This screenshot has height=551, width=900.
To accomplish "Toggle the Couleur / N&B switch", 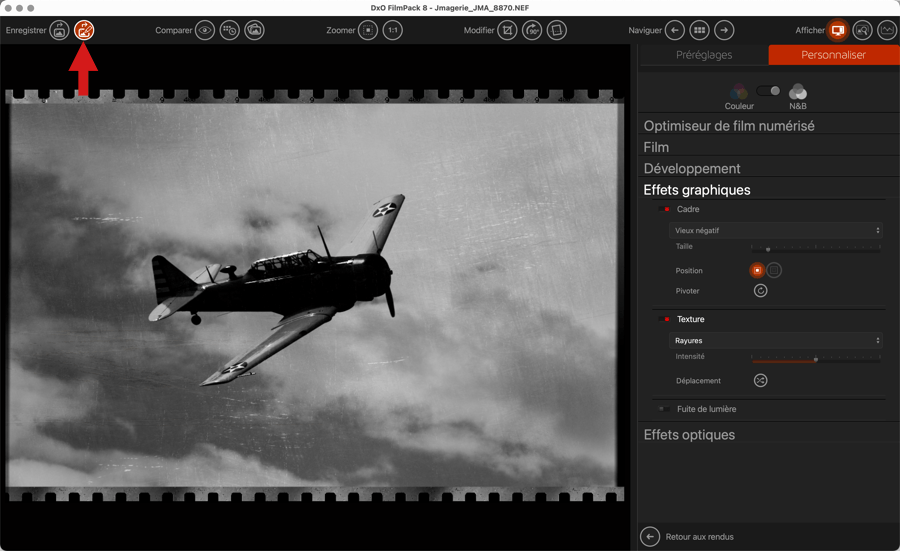I will pos(768,91).
